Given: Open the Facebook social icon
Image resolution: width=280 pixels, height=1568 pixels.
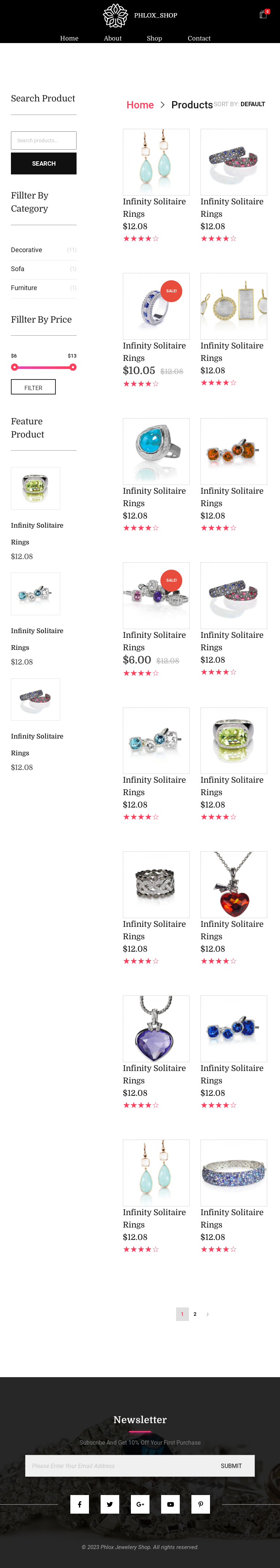Looking at the screenshot, I should click(79, 1503).
